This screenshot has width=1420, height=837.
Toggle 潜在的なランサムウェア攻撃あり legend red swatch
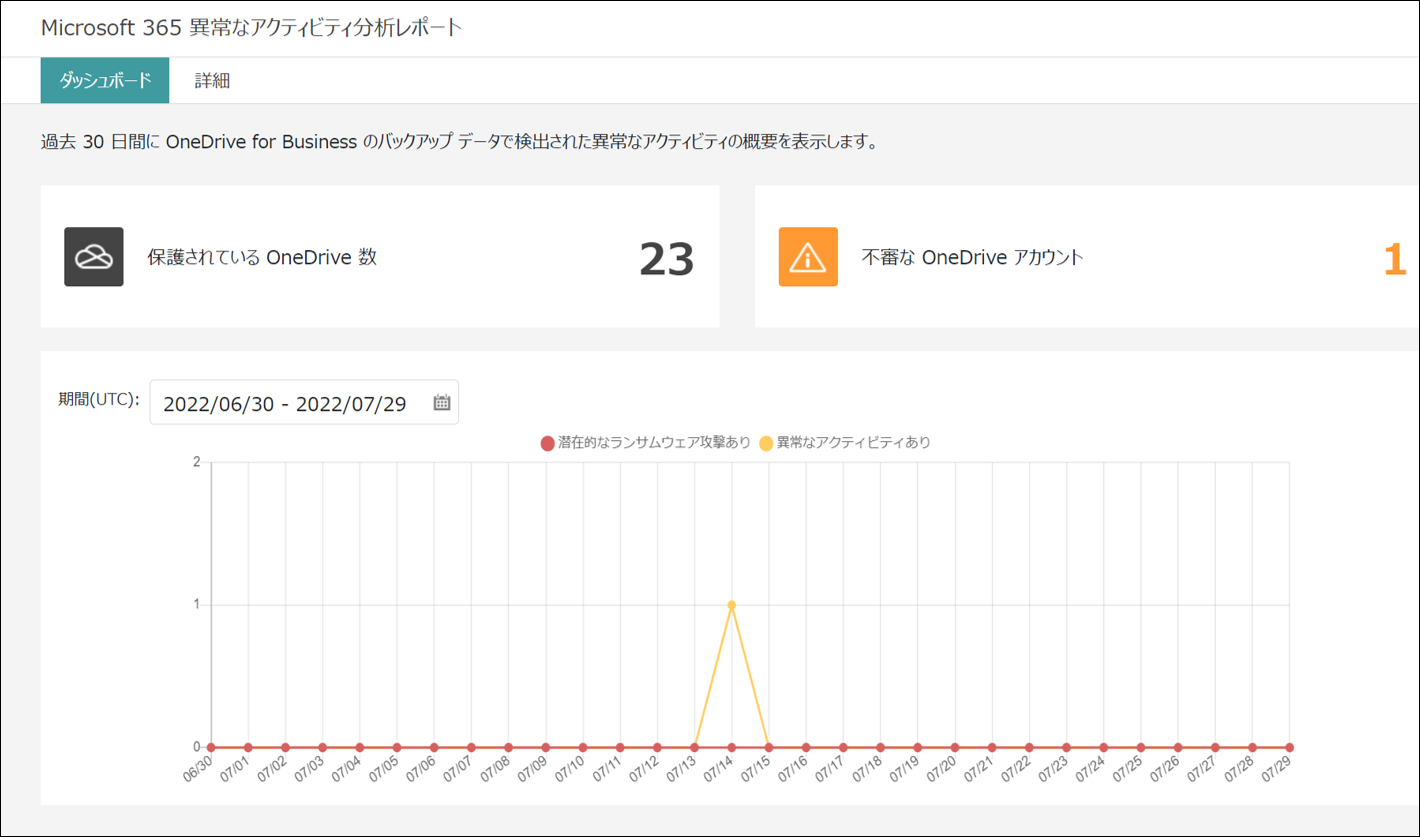click(547, 443)
